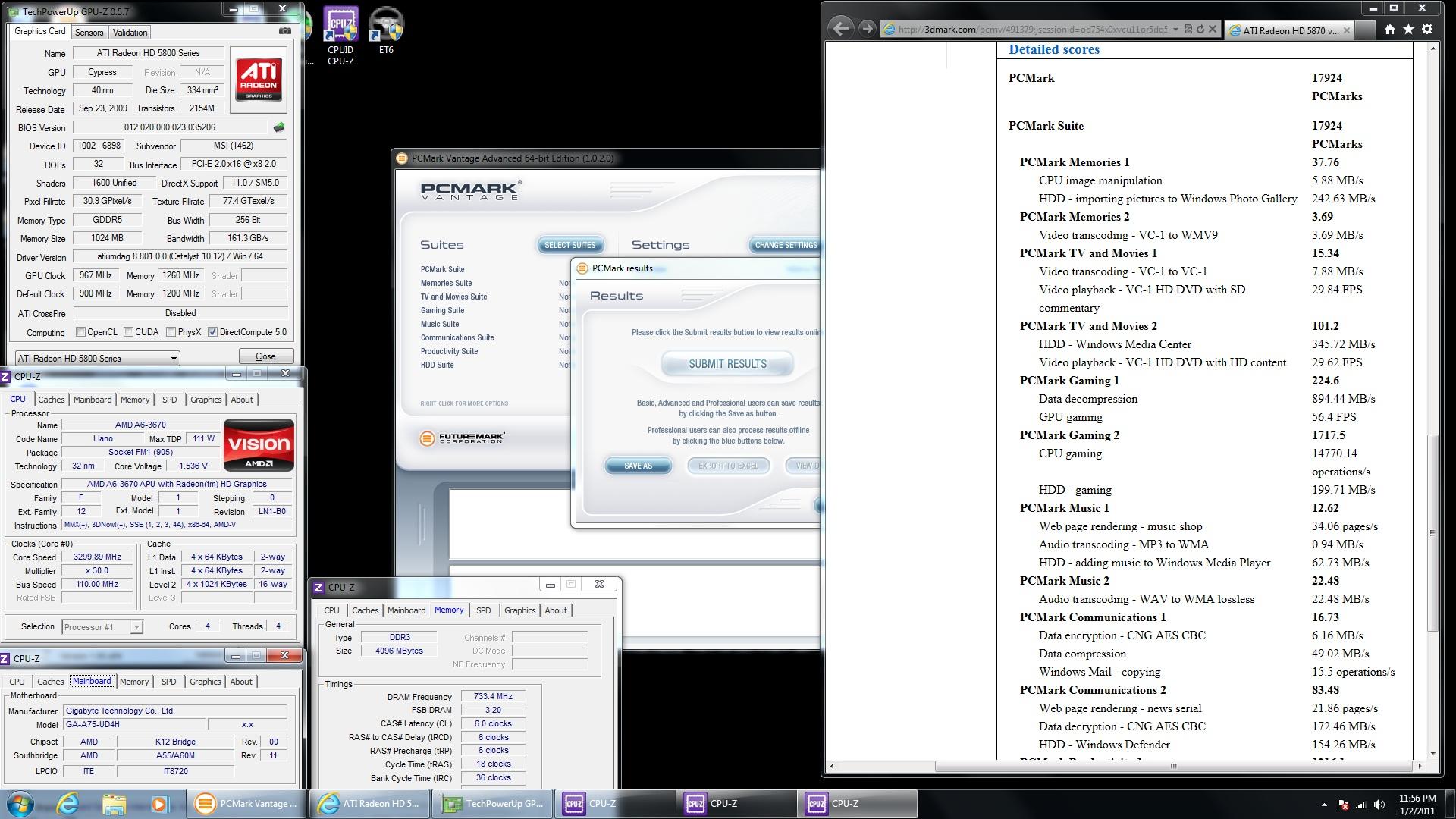Open the network signal tray icon
This screenshot has width=1456, height=819.
pyautogui.click(x=1361, y=805)
